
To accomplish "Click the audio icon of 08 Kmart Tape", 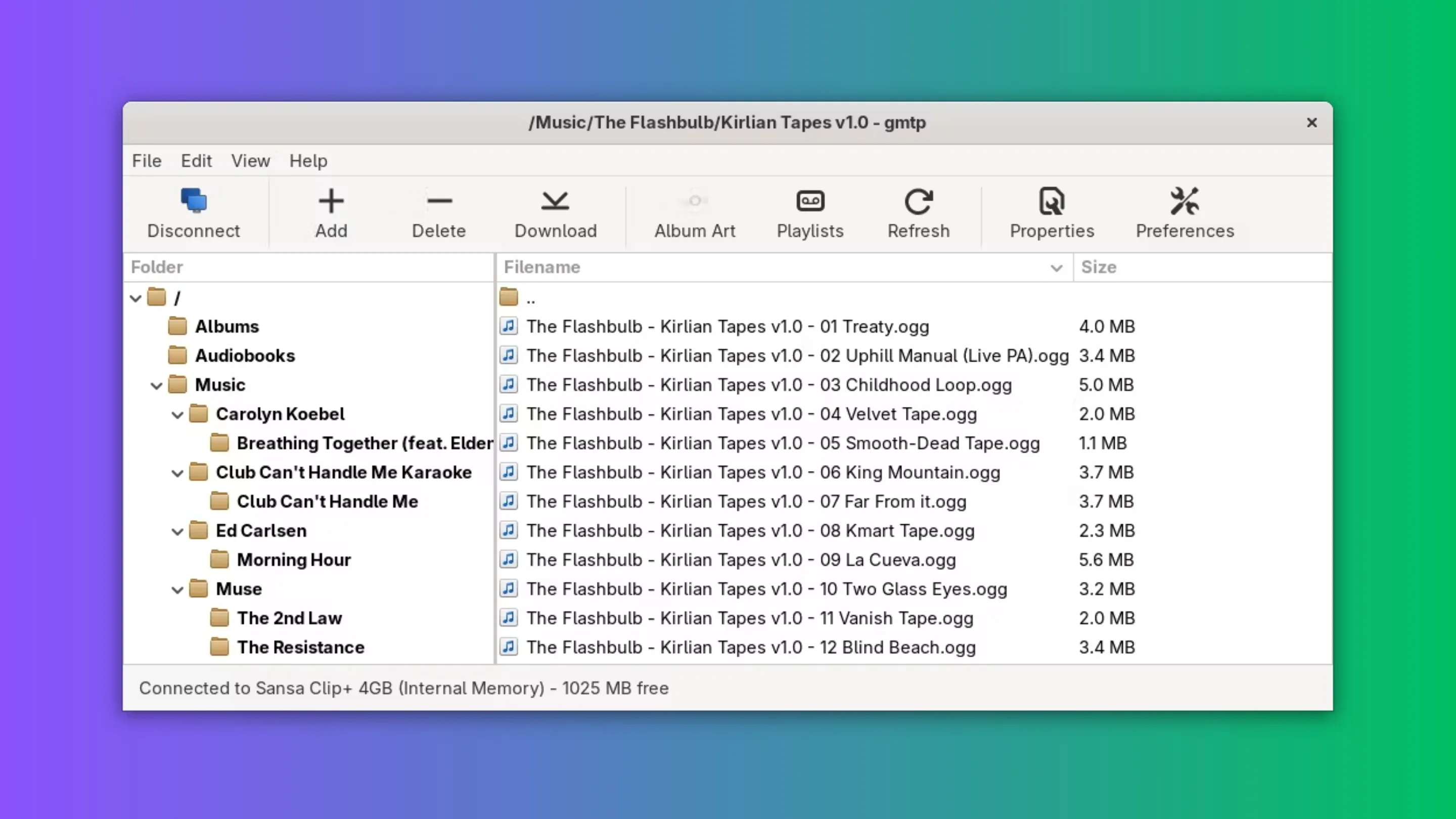I will tap(509, 530).
